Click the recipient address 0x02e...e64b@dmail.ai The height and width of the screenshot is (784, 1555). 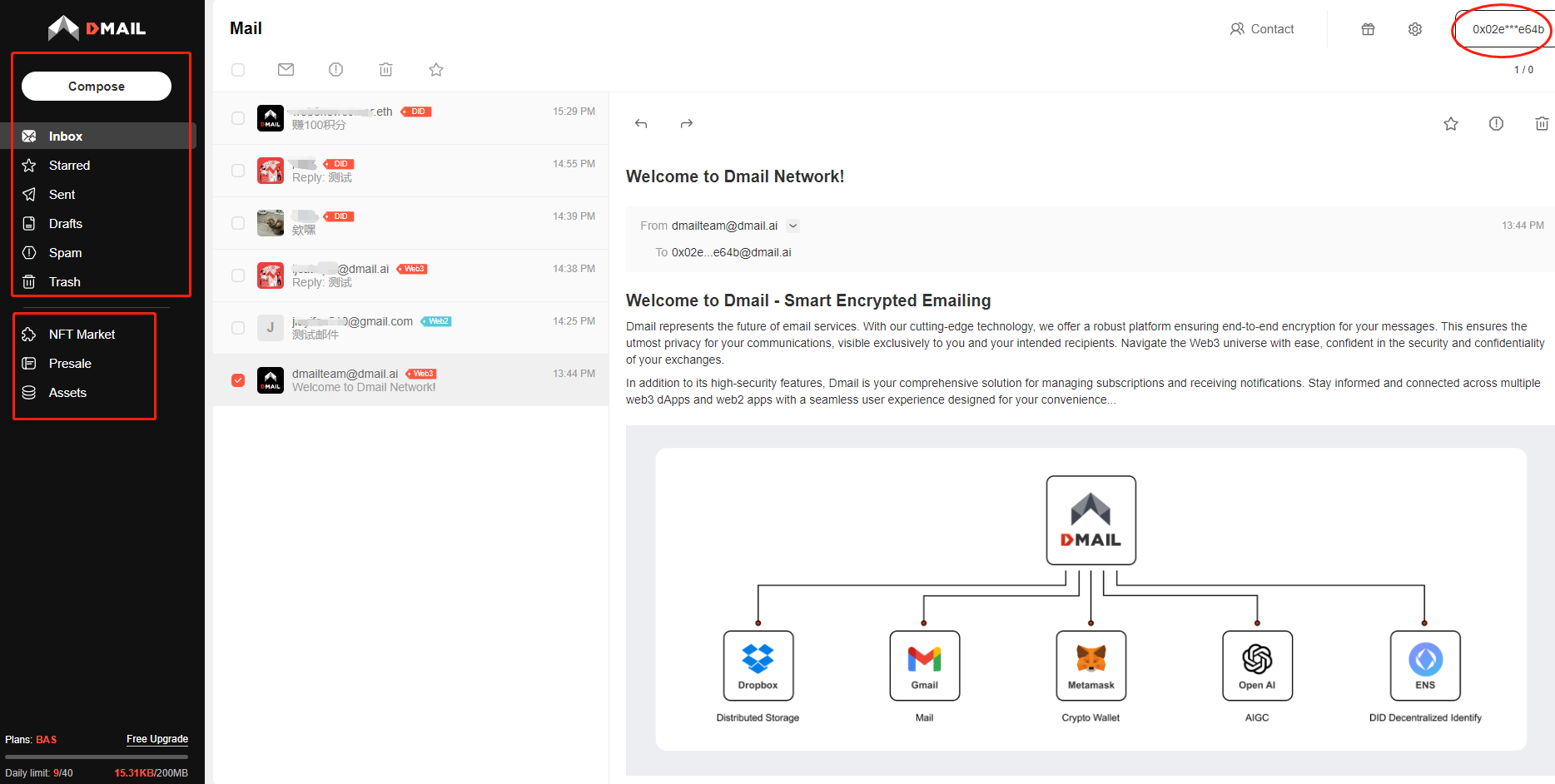[732, 252]
